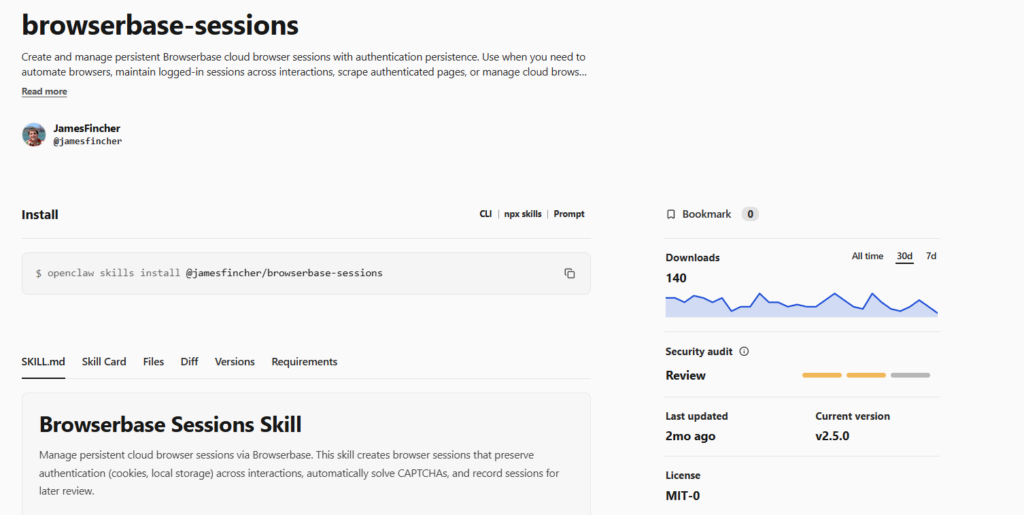
Task: Click the first yellow audit bar
Action: [x=822, y=375]
